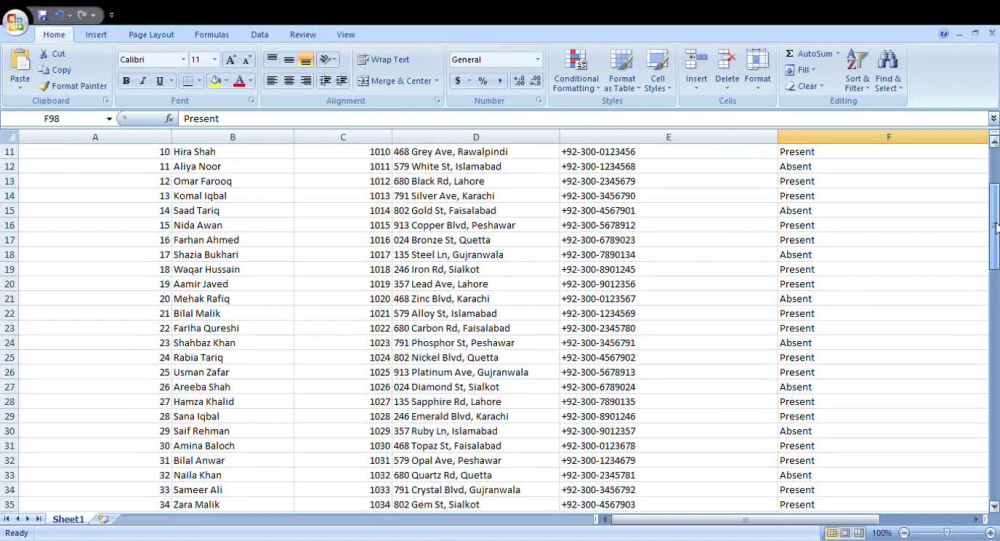Viewport: 1000px width, 541px height.
Task: Open the Formulas ribbon tab
Action: pos(212,34)
